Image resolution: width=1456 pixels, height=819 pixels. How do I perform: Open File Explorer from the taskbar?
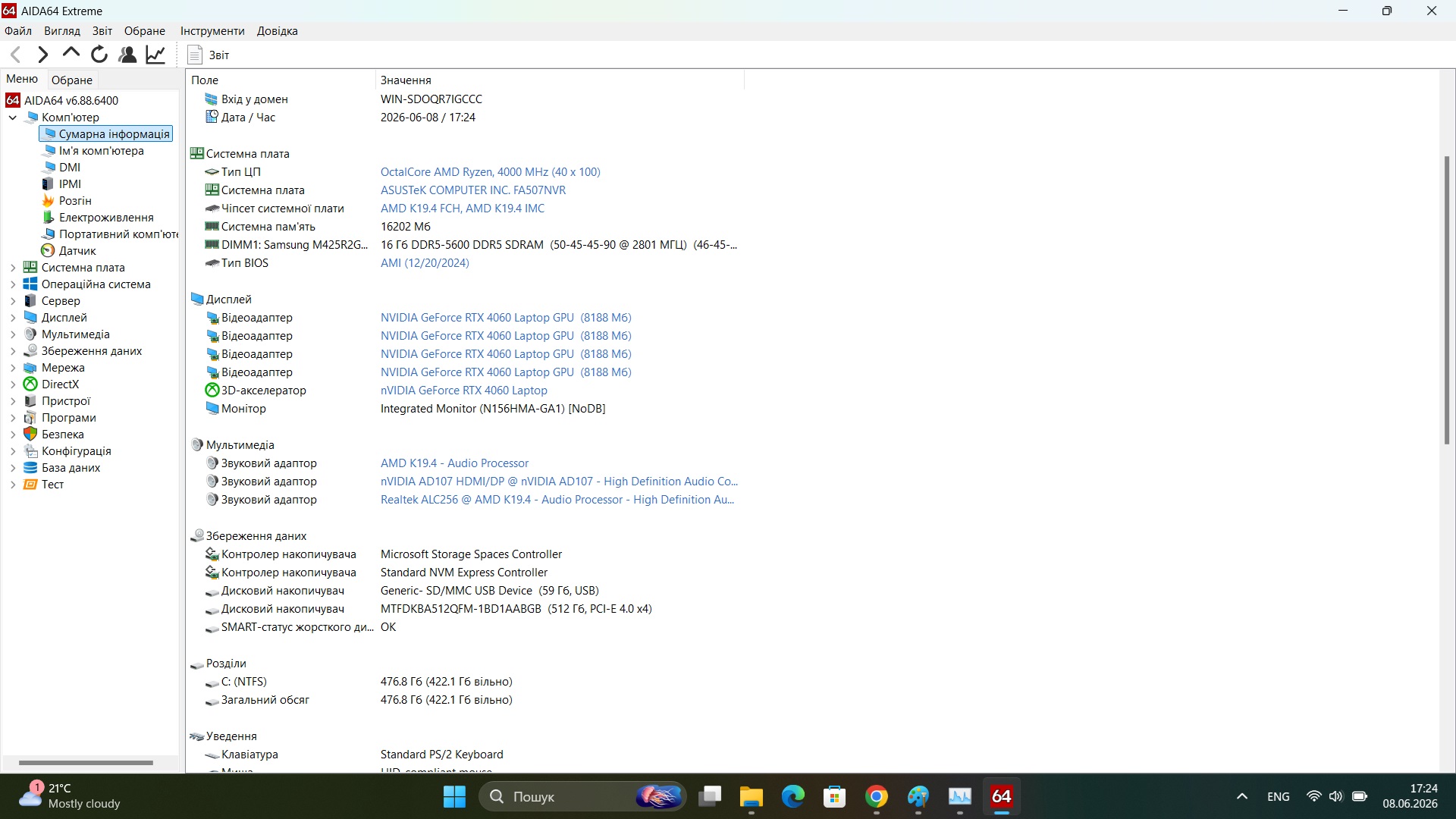[752, 797]
